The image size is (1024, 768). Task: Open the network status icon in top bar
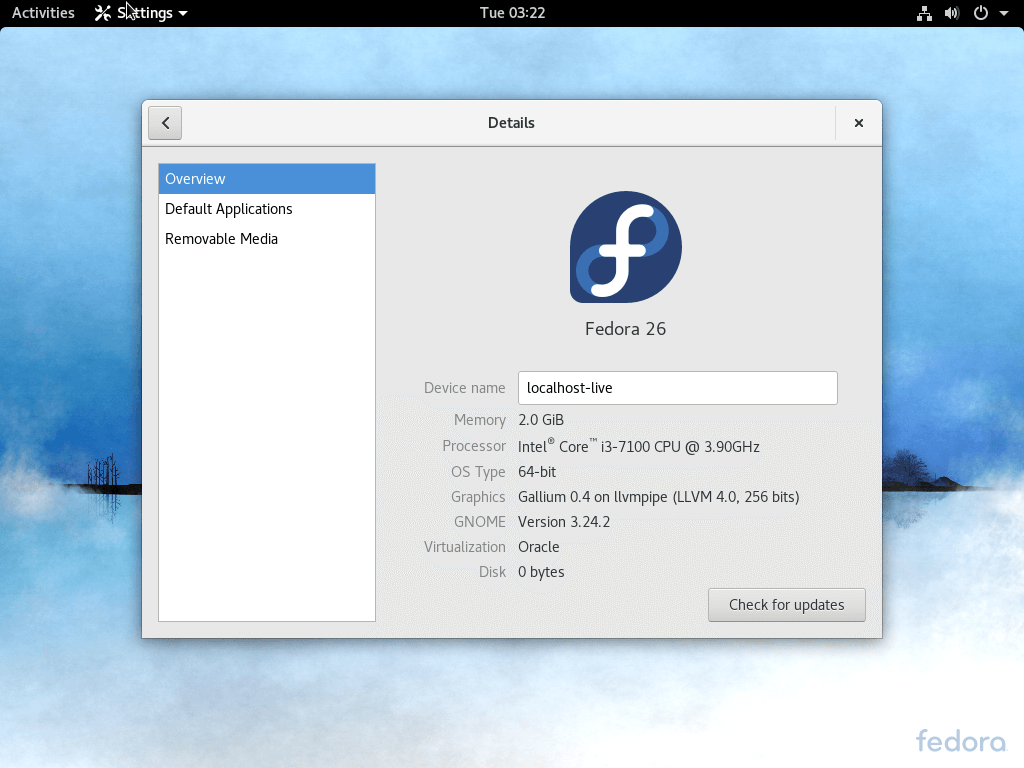pos(924,13)
